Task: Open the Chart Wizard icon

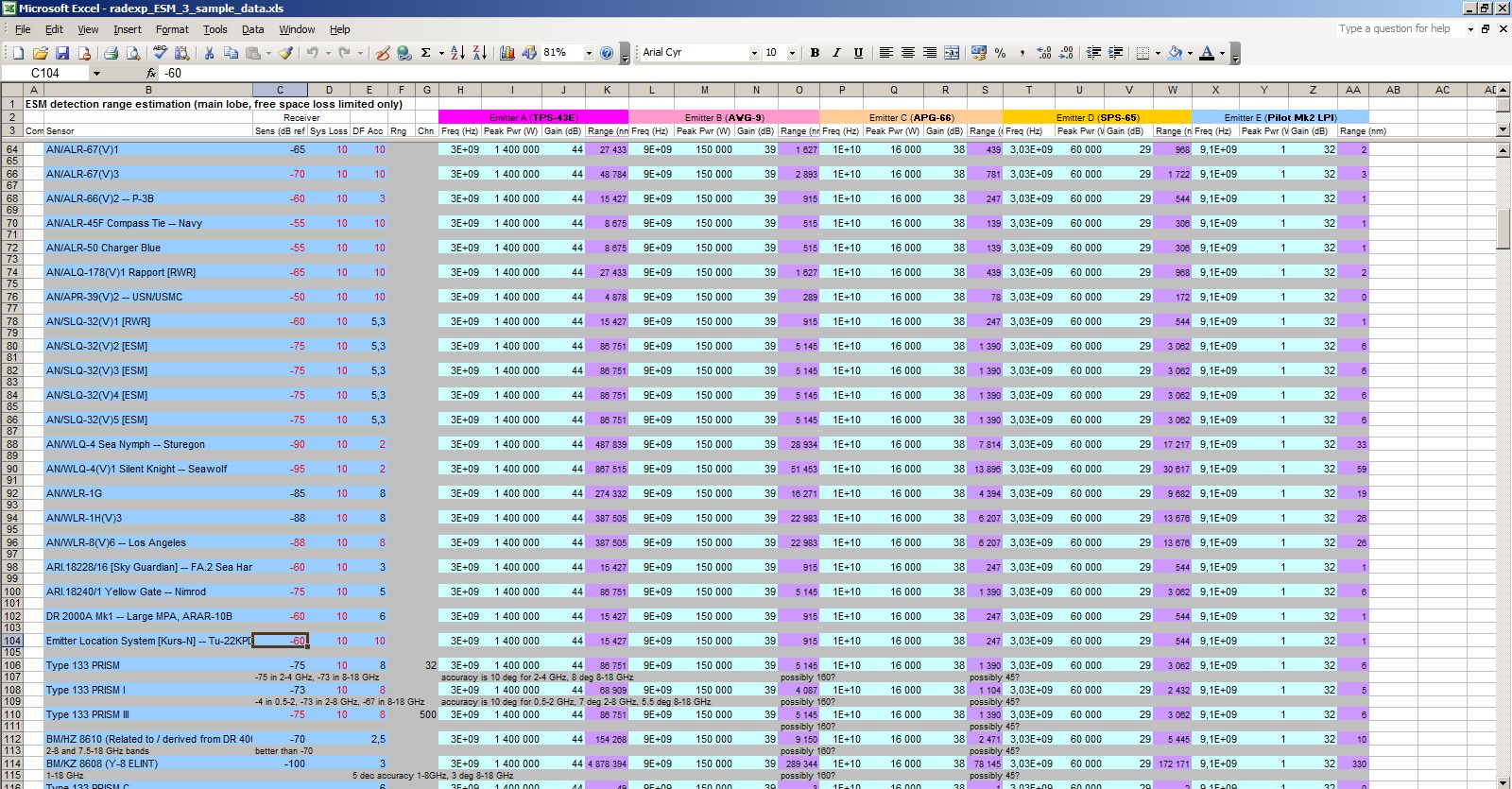Action: click(507, 53)
